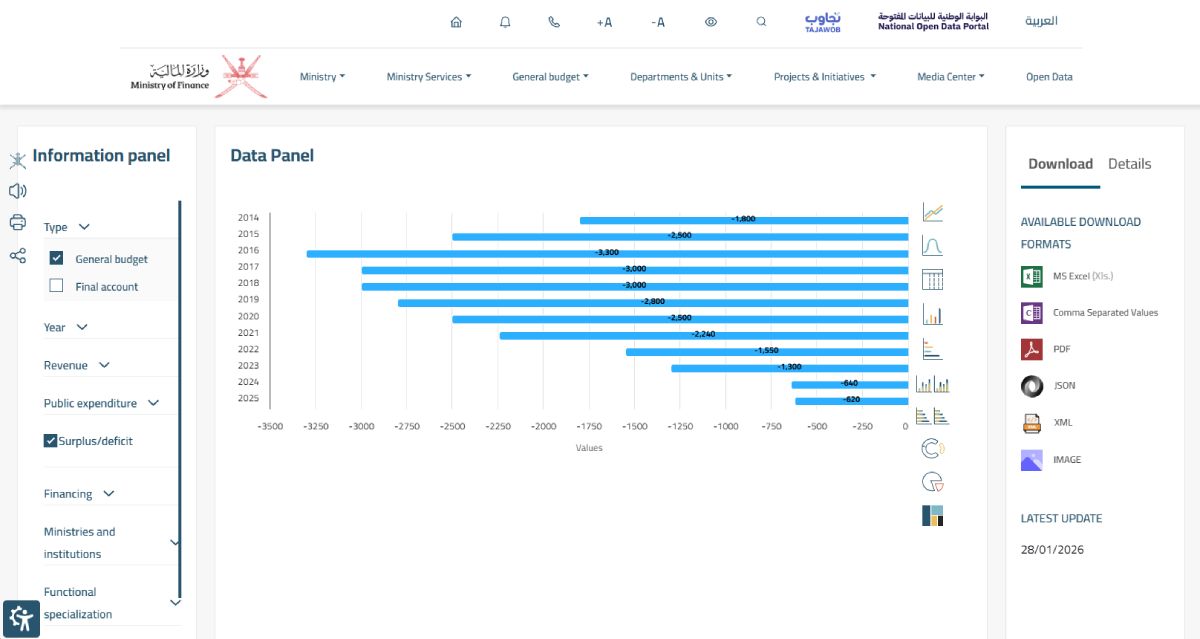This screenshot has width=1200, height=639.
Task: Download the data as PDF
Action: pos(1046,349)
